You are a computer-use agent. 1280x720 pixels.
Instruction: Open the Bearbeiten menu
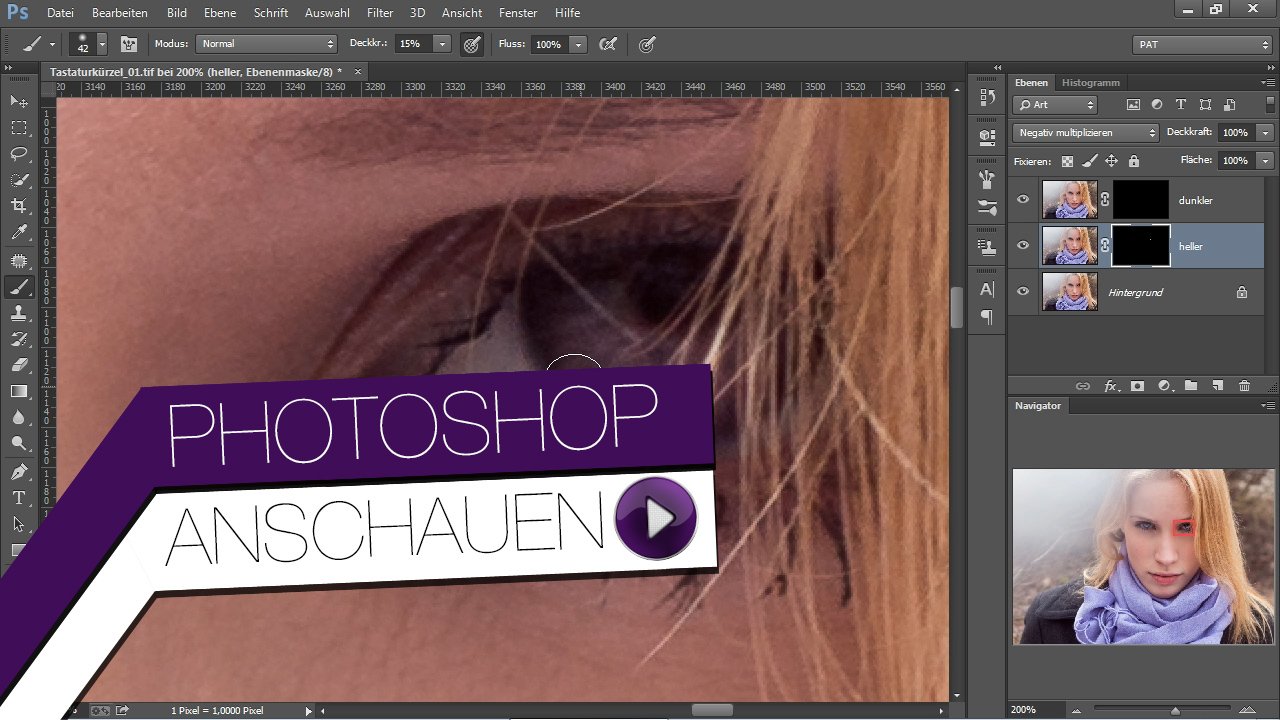[120, 13]
